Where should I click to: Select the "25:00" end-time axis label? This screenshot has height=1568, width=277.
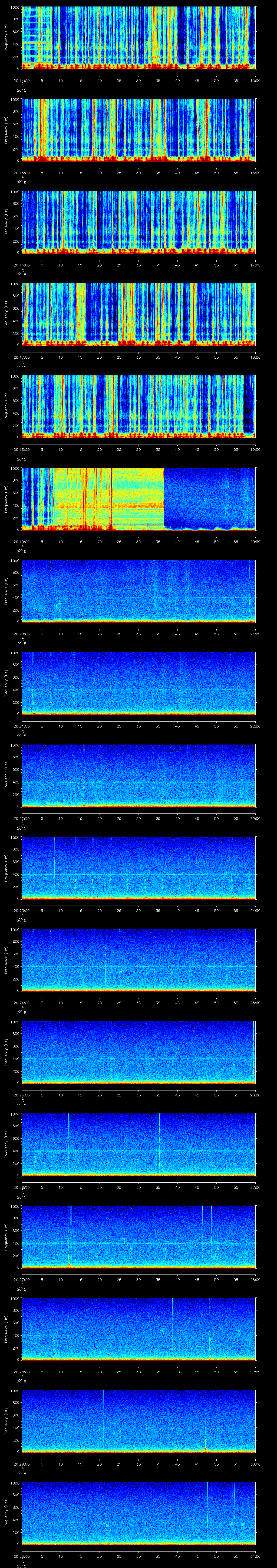coord(256,1003)
